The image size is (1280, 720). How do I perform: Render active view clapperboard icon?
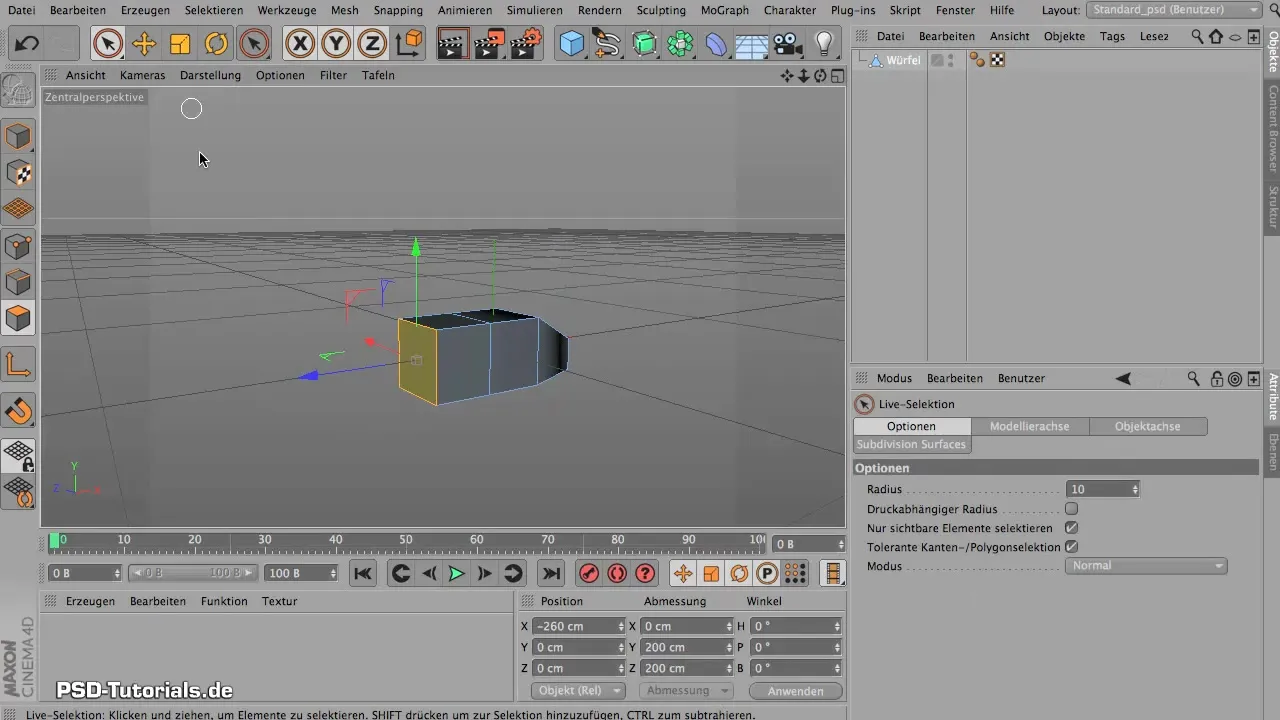tap(454, 44)
